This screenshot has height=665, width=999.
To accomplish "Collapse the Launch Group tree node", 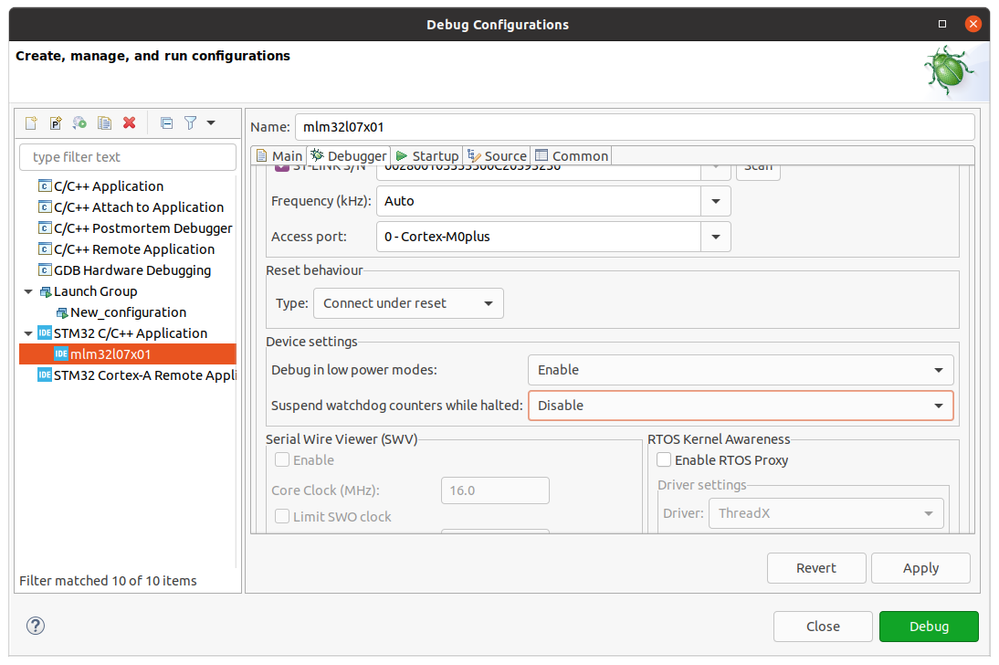I will pos(28,291).
